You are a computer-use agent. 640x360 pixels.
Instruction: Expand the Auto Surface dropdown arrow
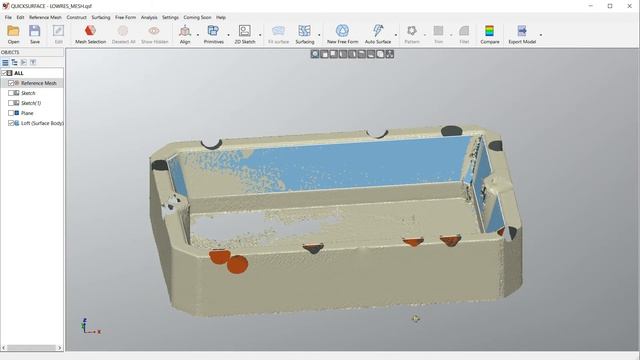[396, 35]
